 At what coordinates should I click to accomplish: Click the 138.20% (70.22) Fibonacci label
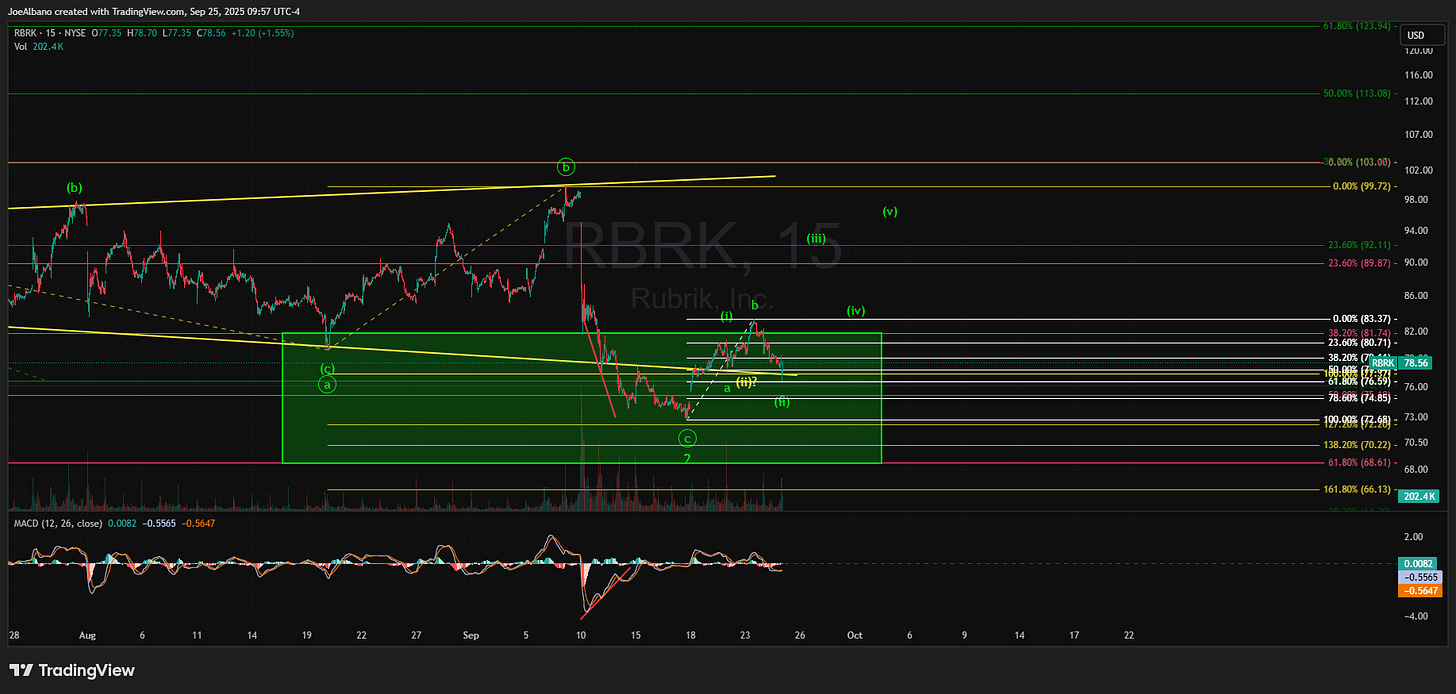[x=1357, y=446]
